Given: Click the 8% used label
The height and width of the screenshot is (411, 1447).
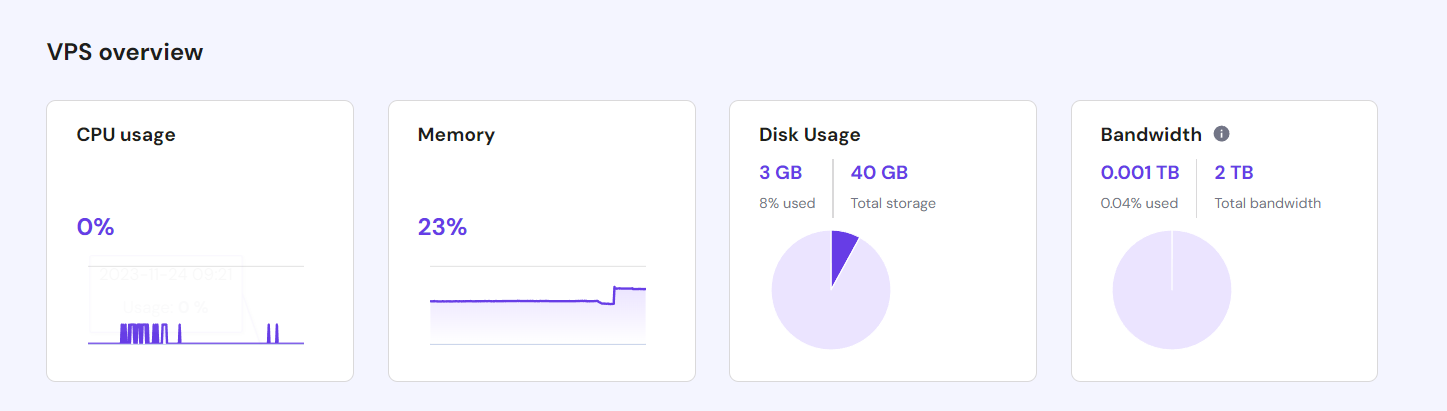Looking at the screenshot, I should 787,203.
